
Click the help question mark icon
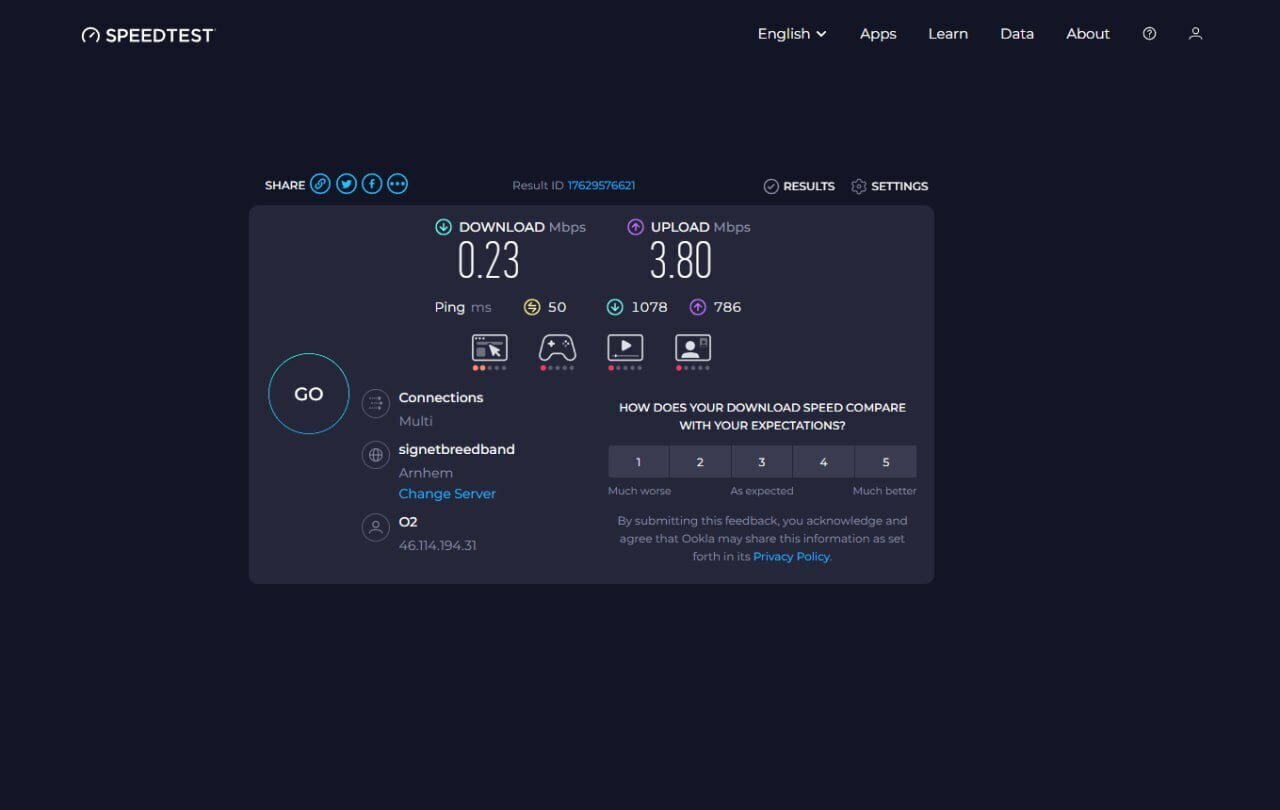click(x=1149, y=34)
